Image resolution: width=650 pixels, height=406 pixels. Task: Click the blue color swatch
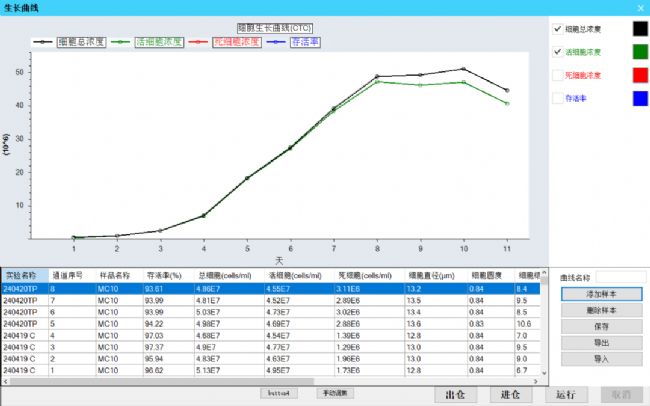(x=640, y=98)
